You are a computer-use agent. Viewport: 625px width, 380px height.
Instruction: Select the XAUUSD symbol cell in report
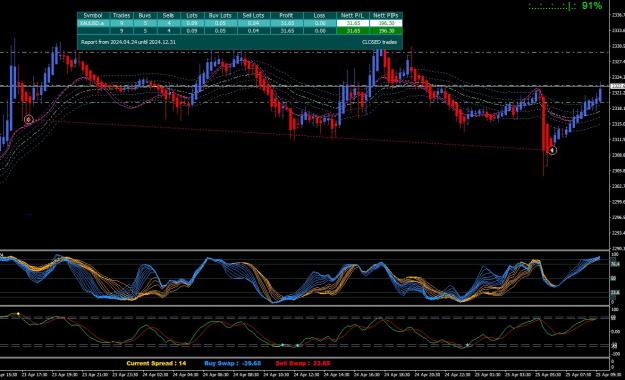pos(93,23)
